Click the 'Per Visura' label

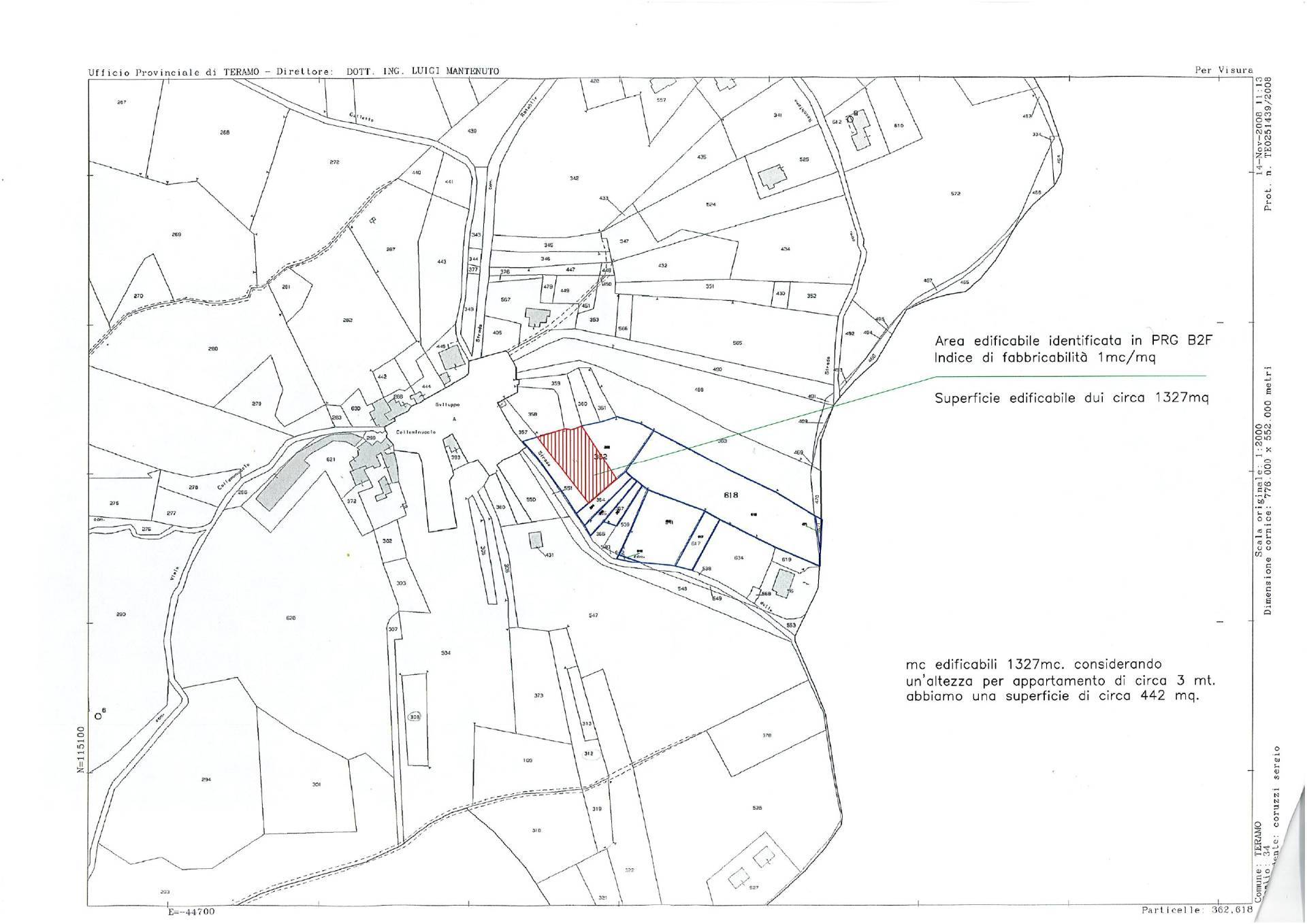[1223, 69]
